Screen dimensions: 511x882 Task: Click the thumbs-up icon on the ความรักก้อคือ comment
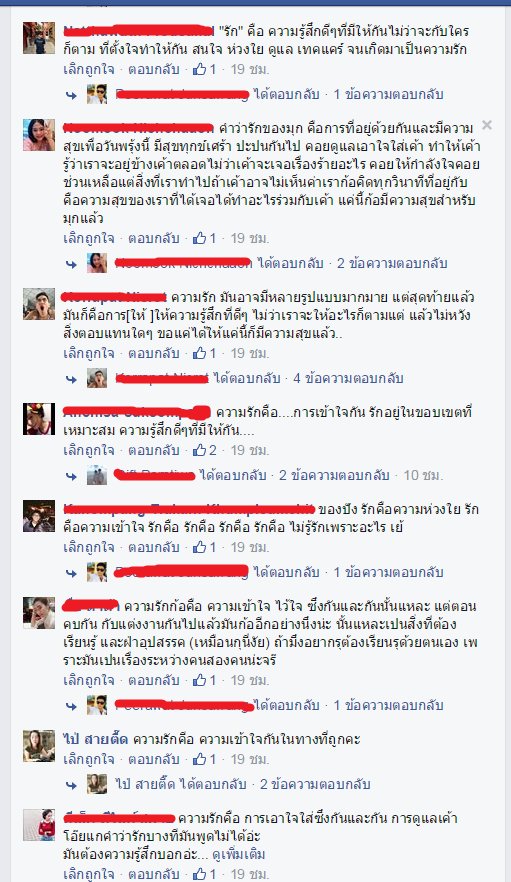pos(199,680)
